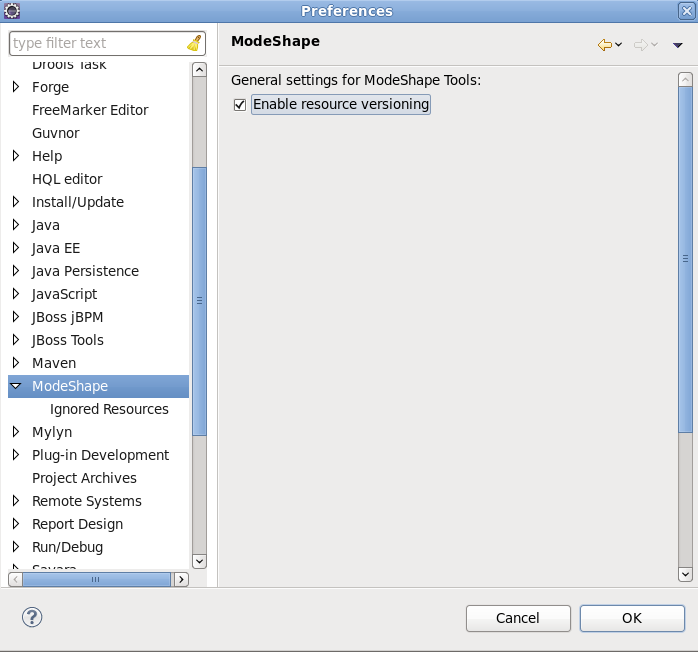The width and height of the screenshot is (698, 652).
Task: Expand the JavaScript tree node
Action: tap(16, 294)
